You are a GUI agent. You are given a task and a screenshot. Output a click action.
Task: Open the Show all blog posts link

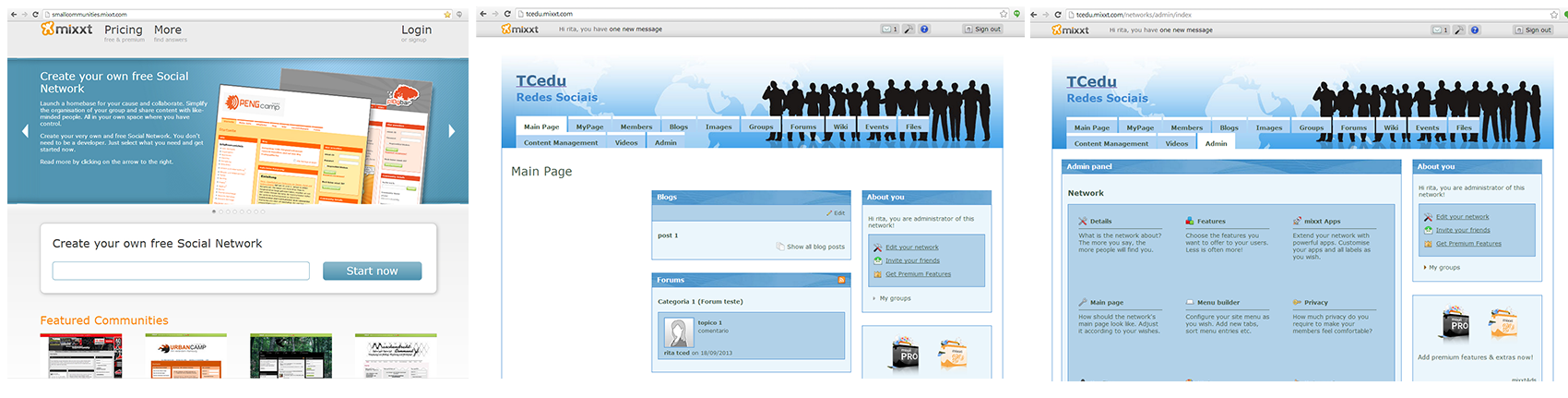click(815, 247)
